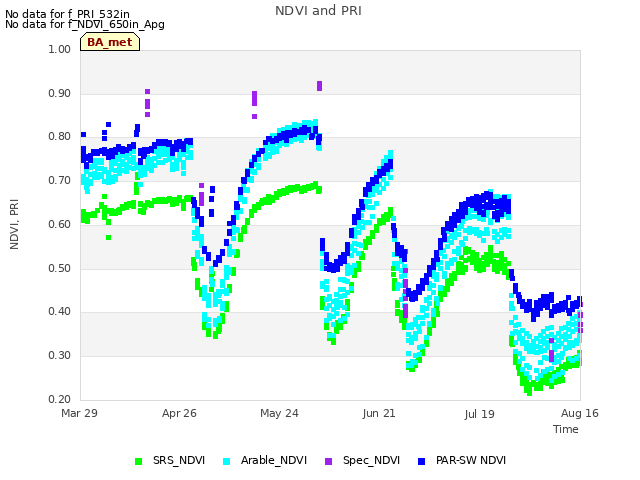The width and height of the screenshot is (640, 480).
Task: Click the 'Jul 19' x-axis label
Action: pos(479,414)
